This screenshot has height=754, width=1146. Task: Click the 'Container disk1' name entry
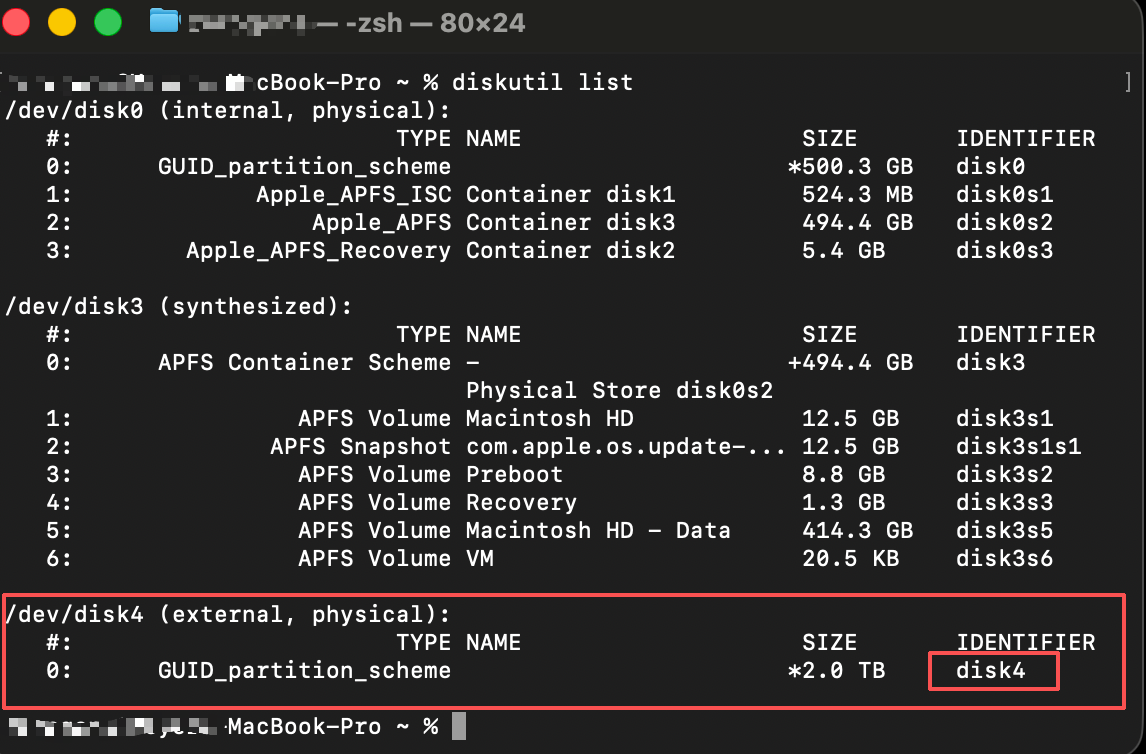pos(570,194)
